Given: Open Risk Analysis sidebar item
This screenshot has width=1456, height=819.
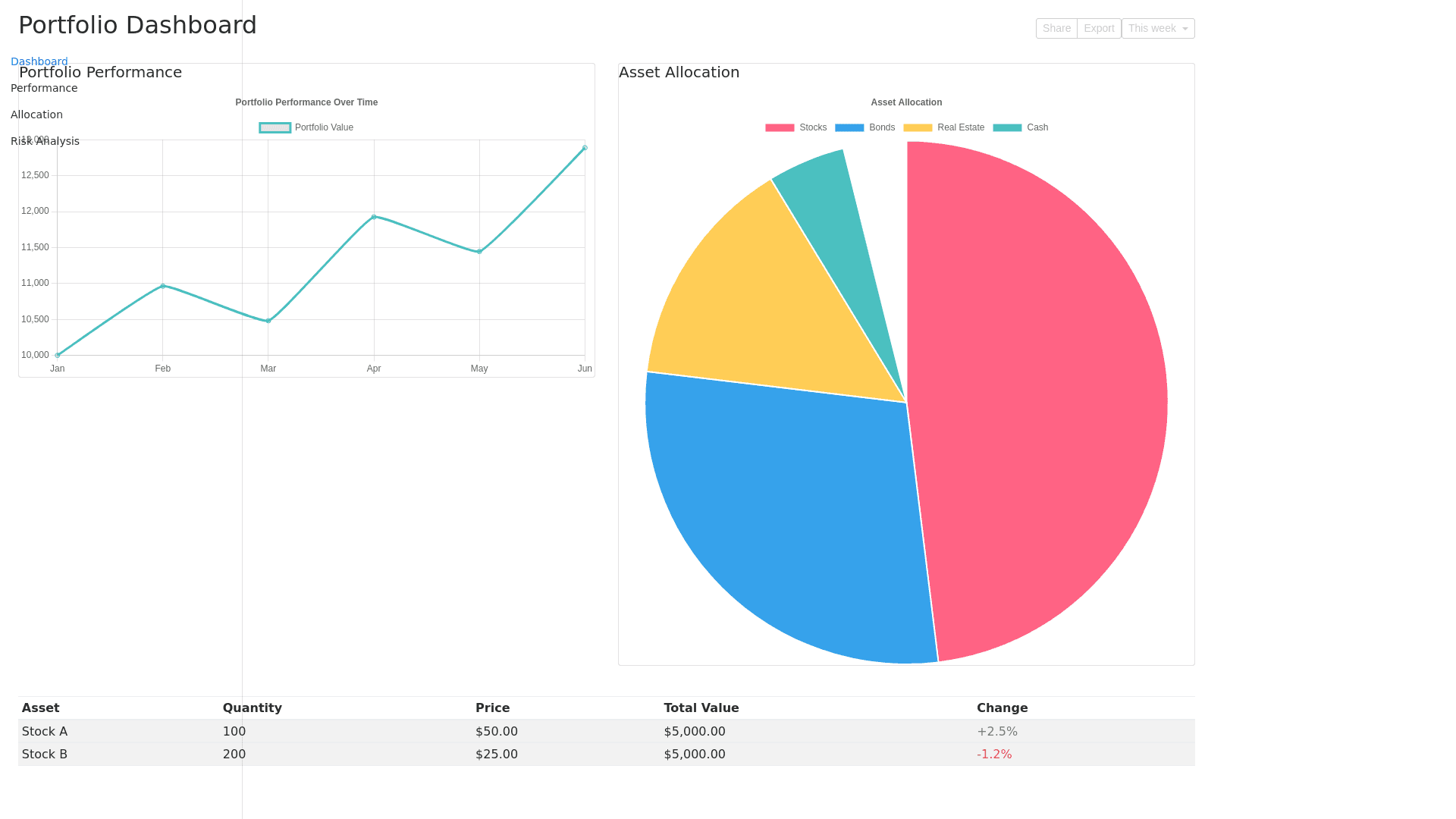Looking at the screenshot, I should pyautogui.click(x=45, y=141).
